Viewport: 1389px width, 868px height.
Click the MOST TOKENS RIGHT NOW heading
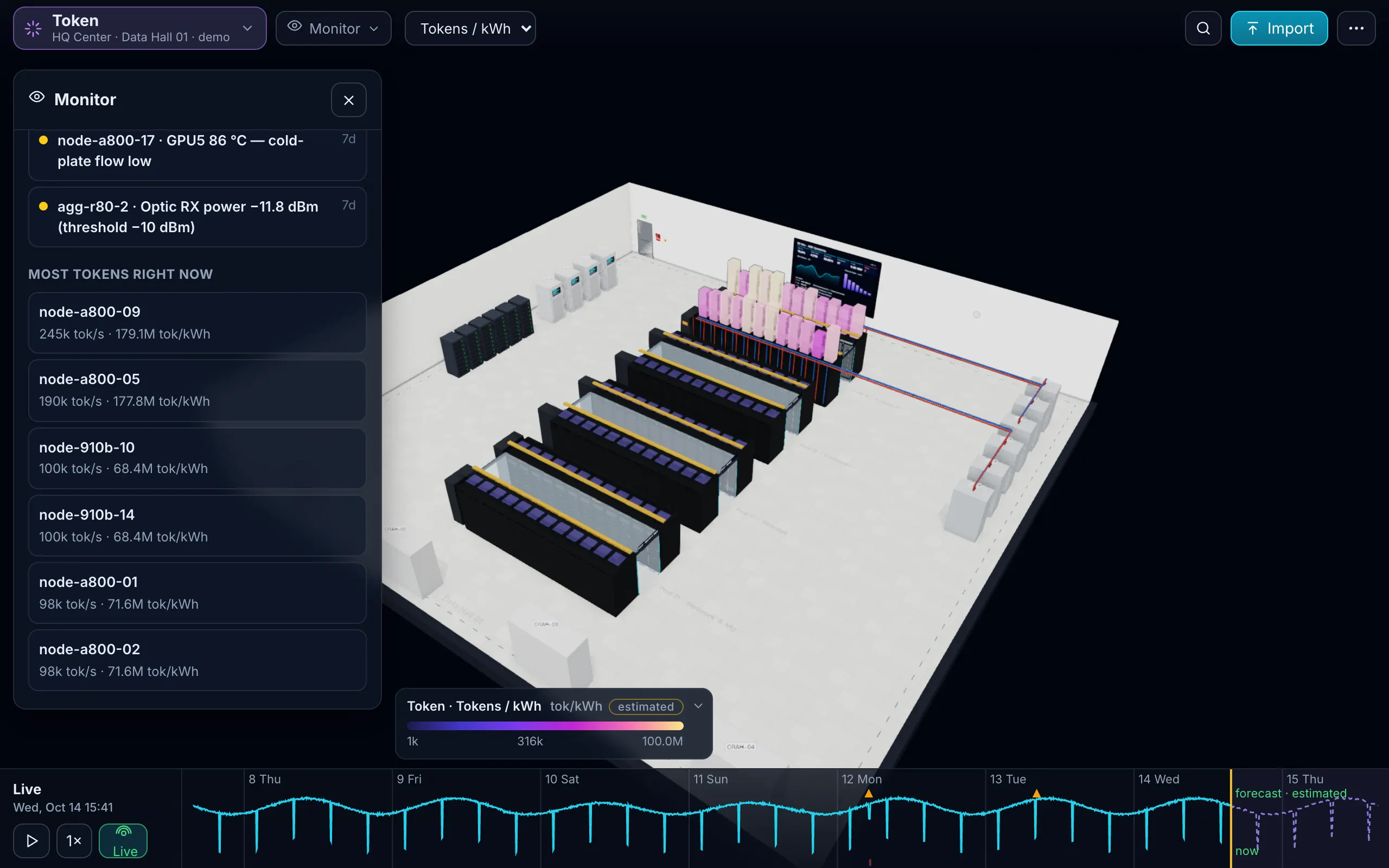tap(120, 274)
